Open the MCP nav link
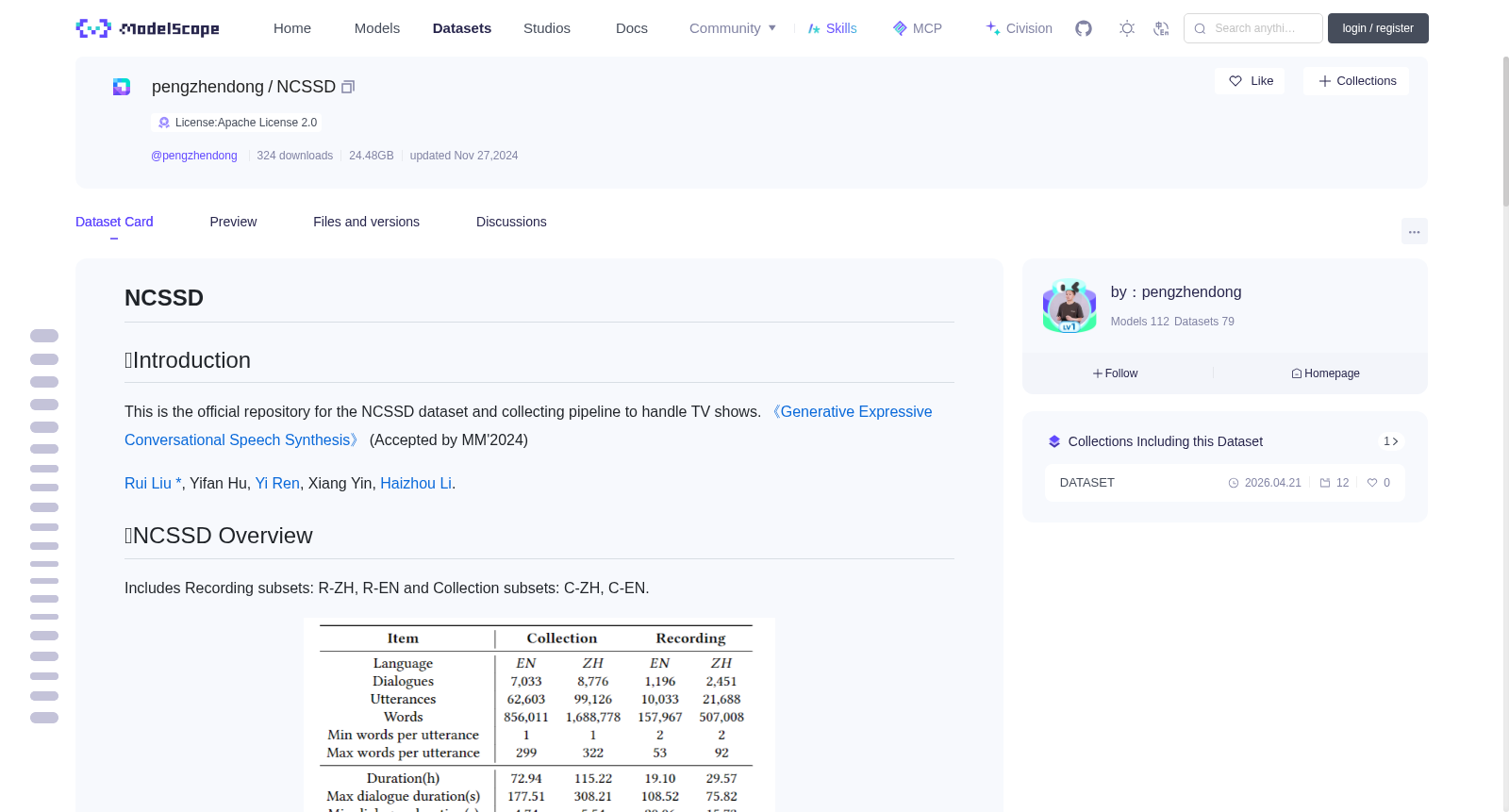1509x812 pixels. [x=918, y=28]
